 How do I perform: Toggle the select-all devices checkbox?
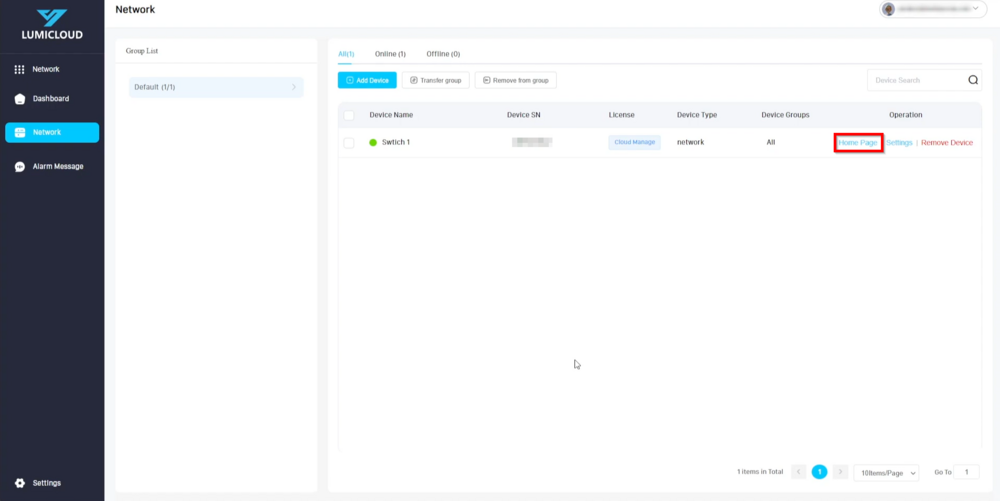[349, 115]
